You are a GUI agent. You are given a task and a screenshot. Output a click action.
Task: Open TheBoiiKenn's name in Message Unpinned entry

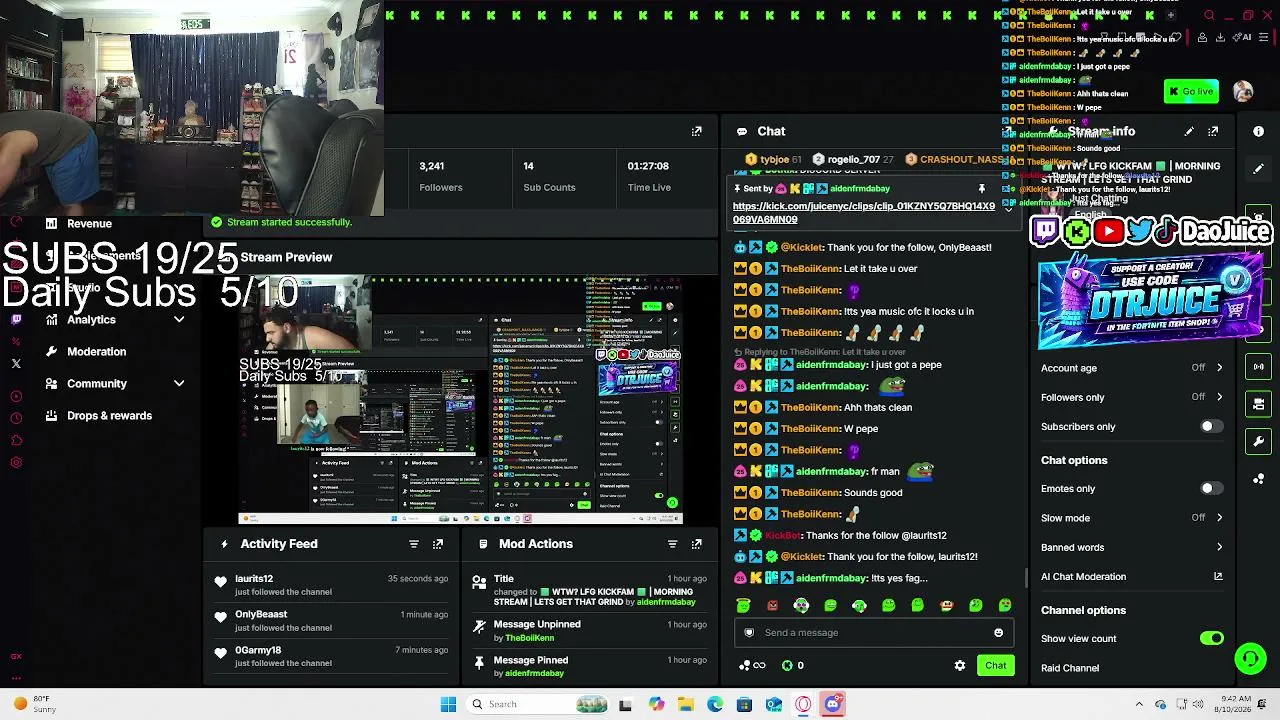coord(530,638)
